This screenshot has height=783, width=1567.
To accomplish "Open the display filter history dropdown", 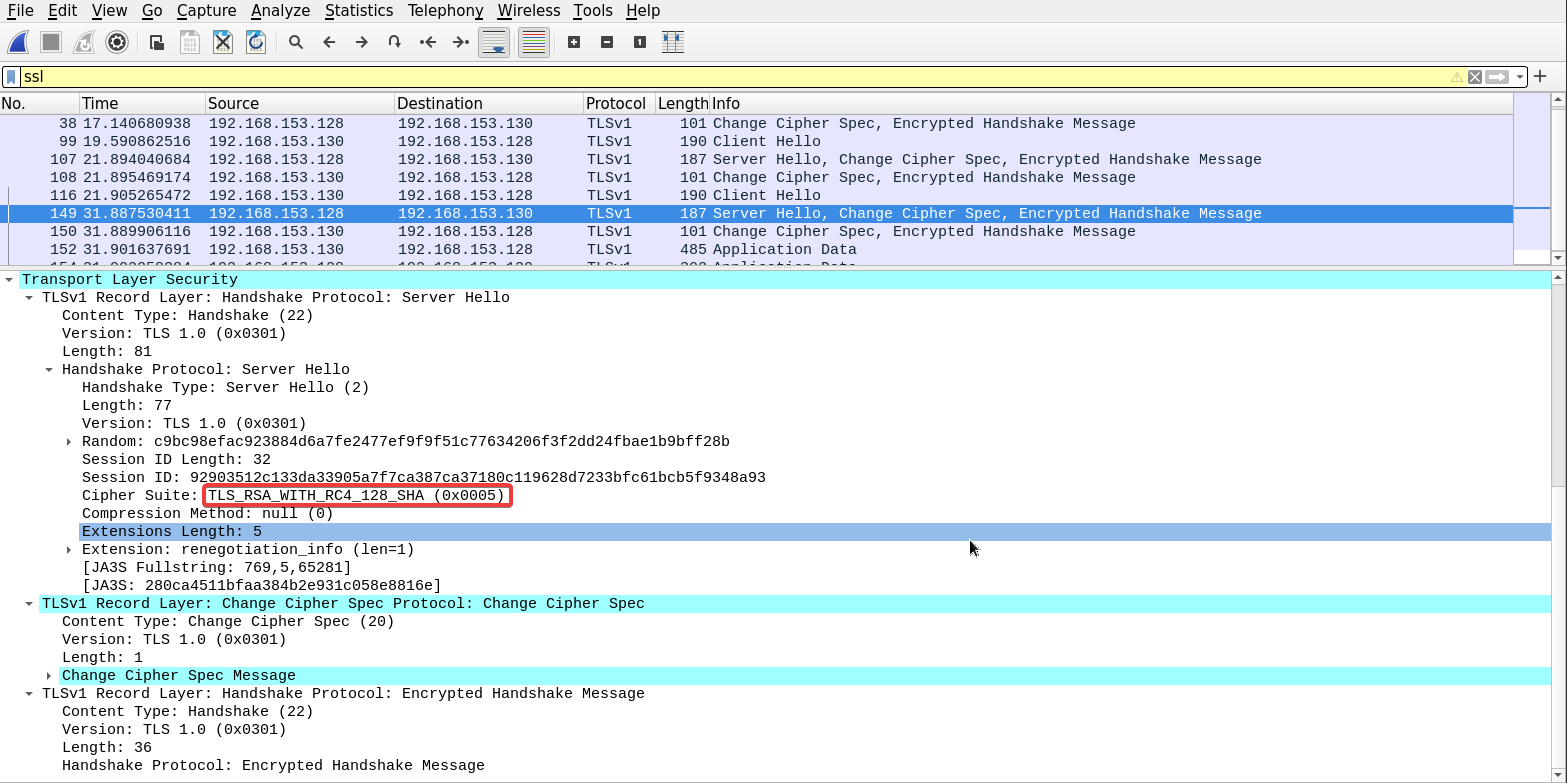I will point(1520,77).
